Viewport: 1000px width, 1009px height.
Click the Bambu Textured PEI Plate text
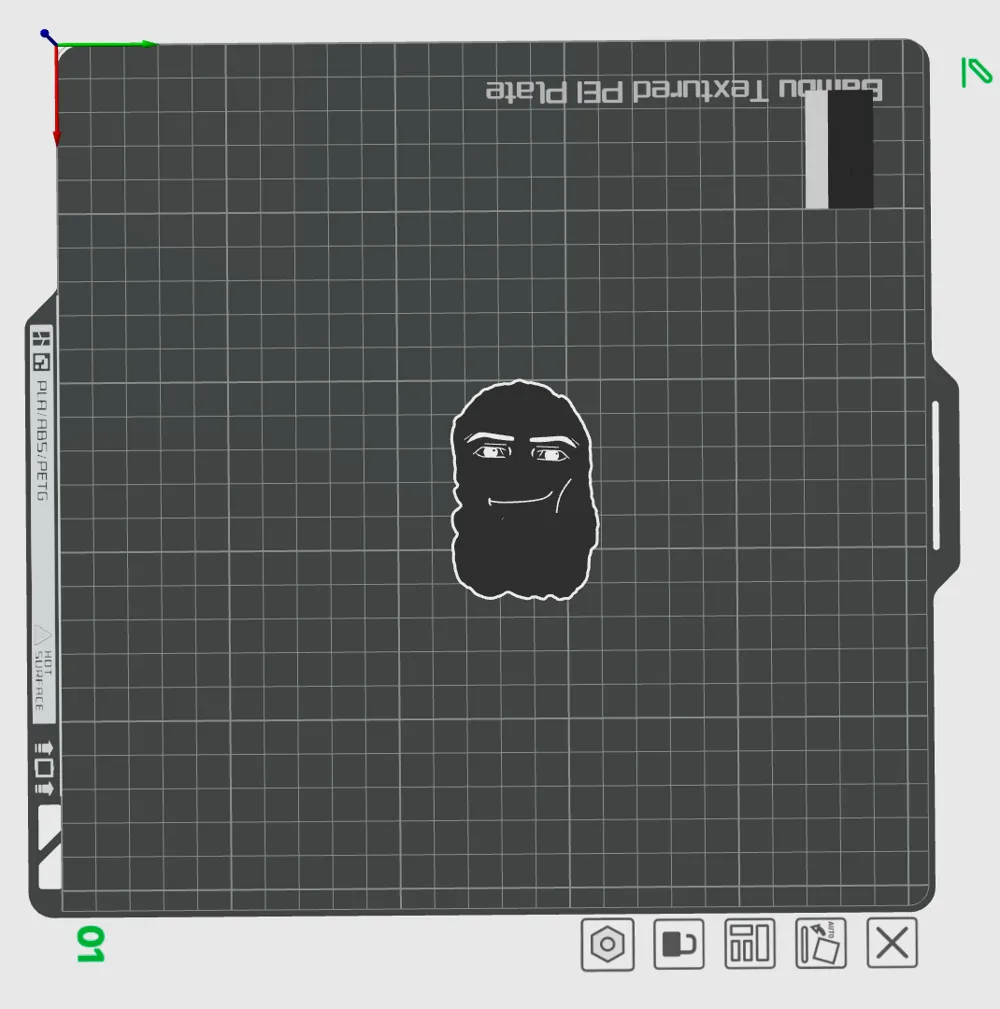pos(684,91)
